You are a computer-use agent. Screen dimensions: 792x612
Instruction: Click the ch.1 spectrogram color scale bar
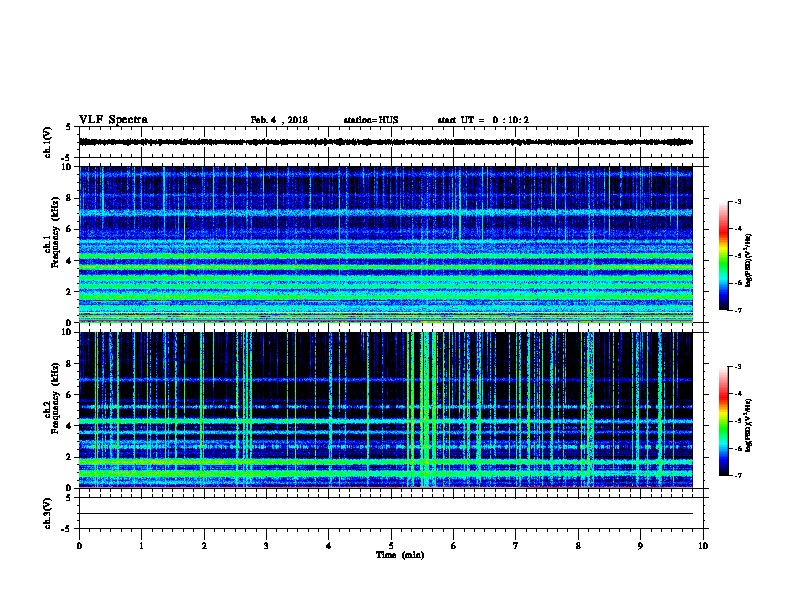(x=723, y=256)
